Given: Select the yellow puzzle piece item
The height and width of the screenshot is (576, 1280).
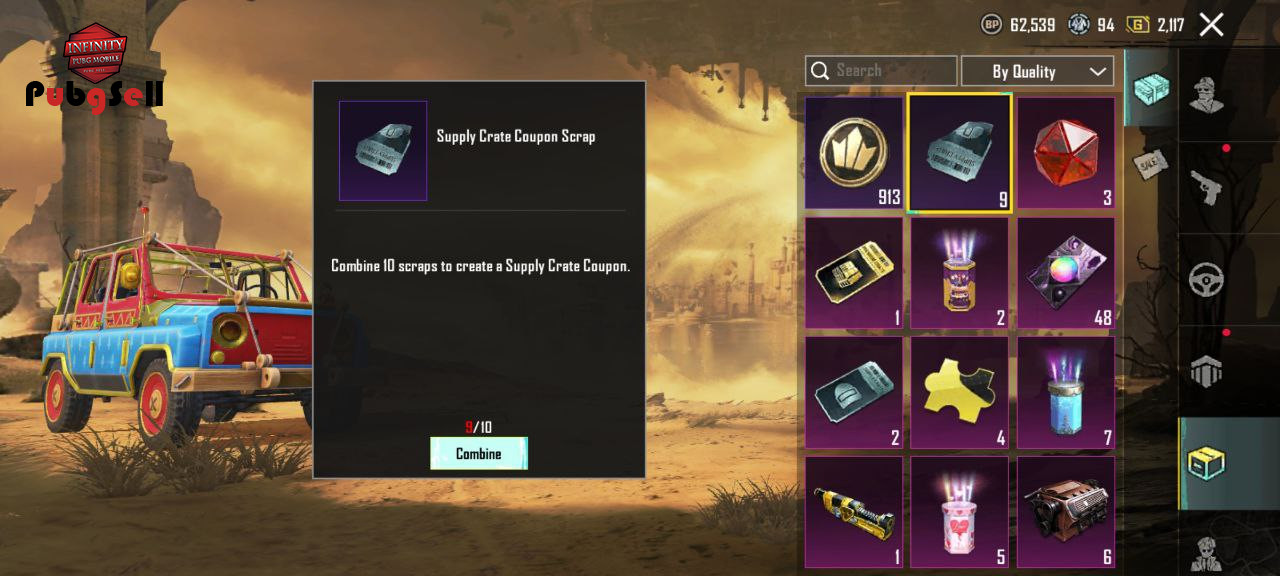Looking at the screenshot, I should (959, 393).
